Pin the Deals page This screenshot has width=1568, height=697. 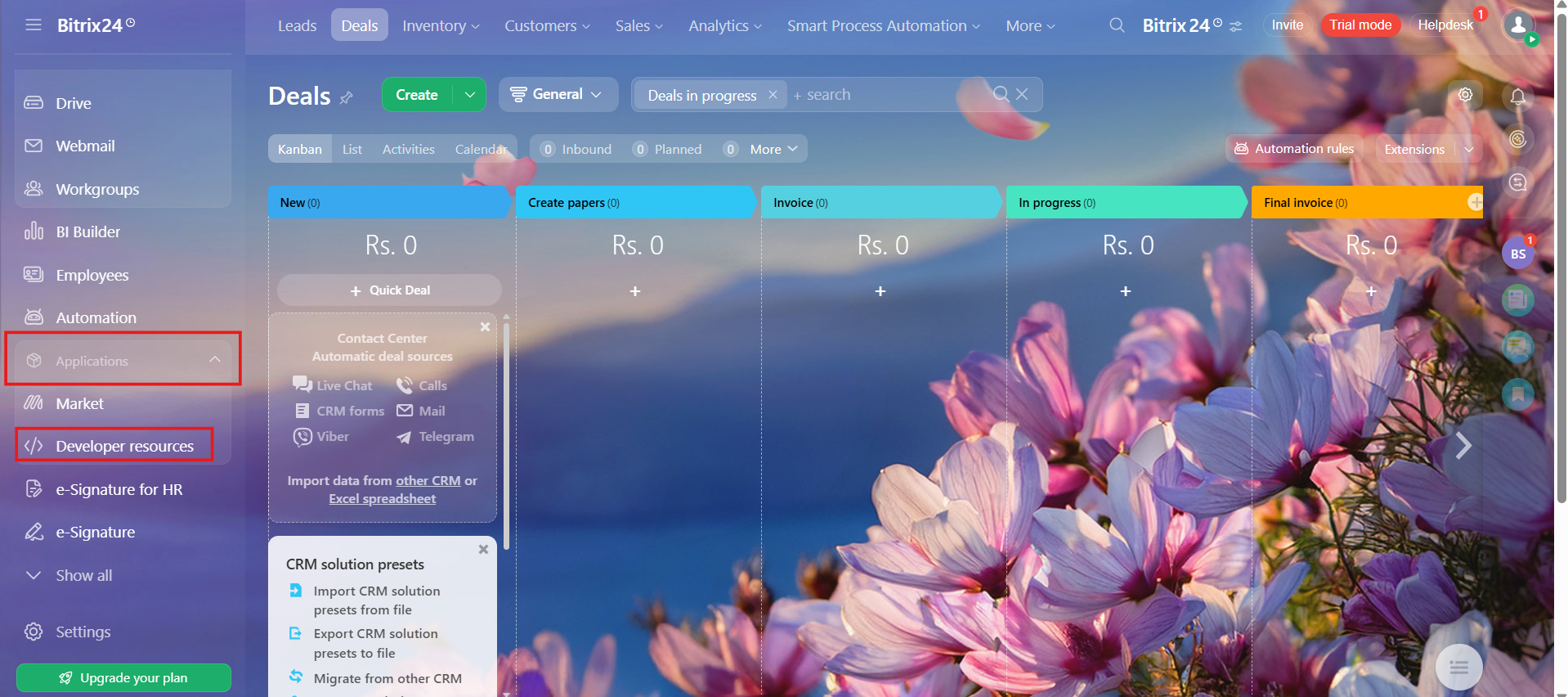click(347, 97)
